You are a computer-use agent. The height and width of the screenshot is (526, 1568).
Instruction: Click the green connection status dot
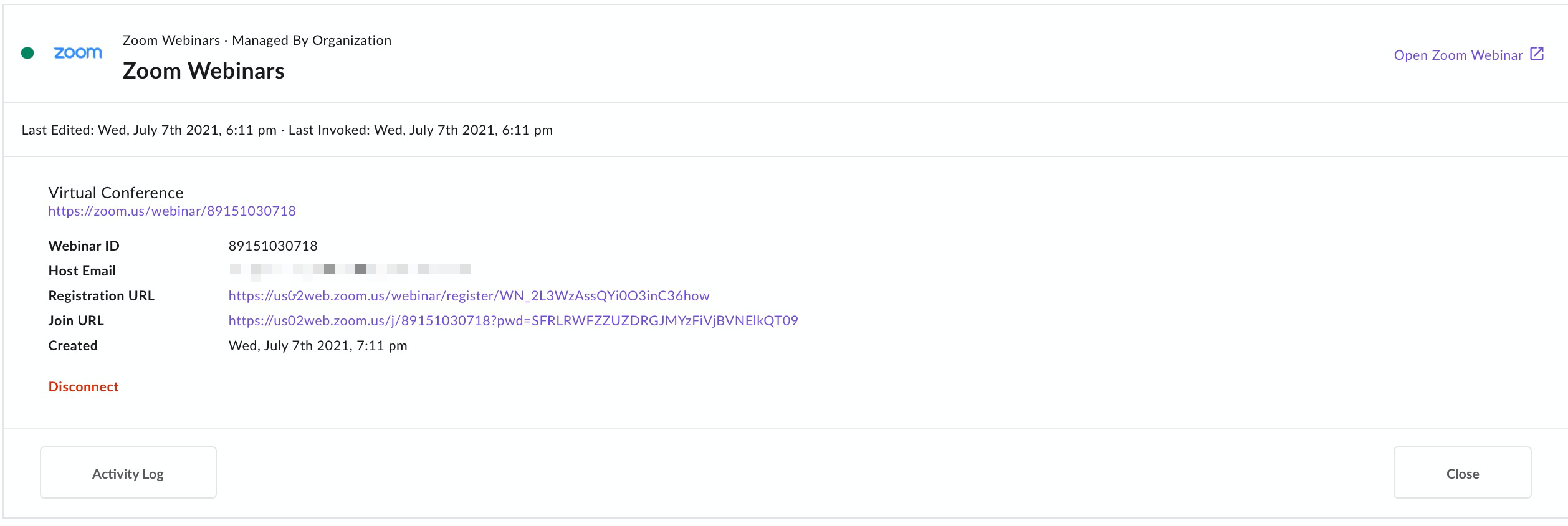tap(27, 53)
